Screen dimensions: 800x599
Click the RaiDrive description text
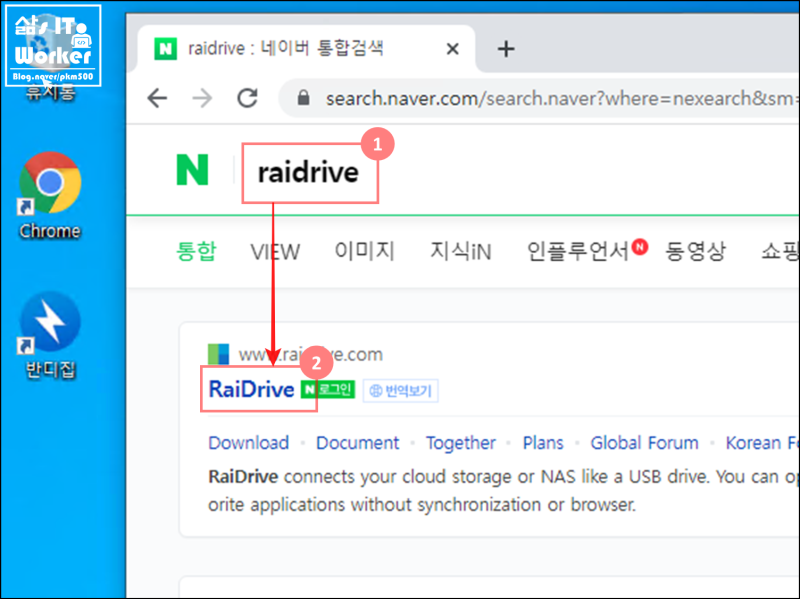503,491
